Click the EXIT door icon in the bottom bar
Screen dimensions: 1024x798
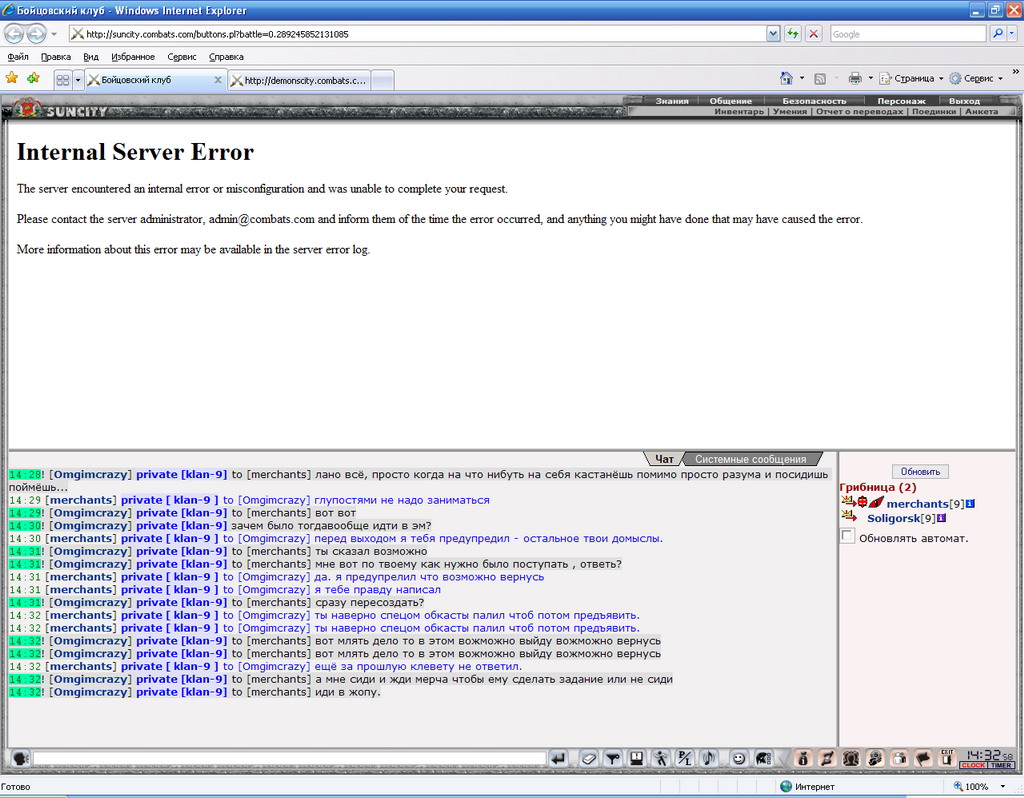(x=947, y=758)
